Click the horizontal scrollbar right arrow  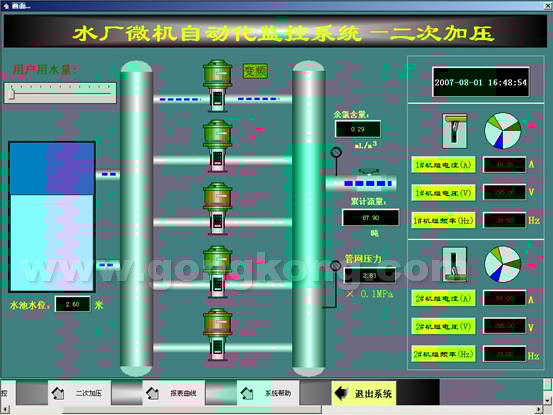[x=539, y=410]
